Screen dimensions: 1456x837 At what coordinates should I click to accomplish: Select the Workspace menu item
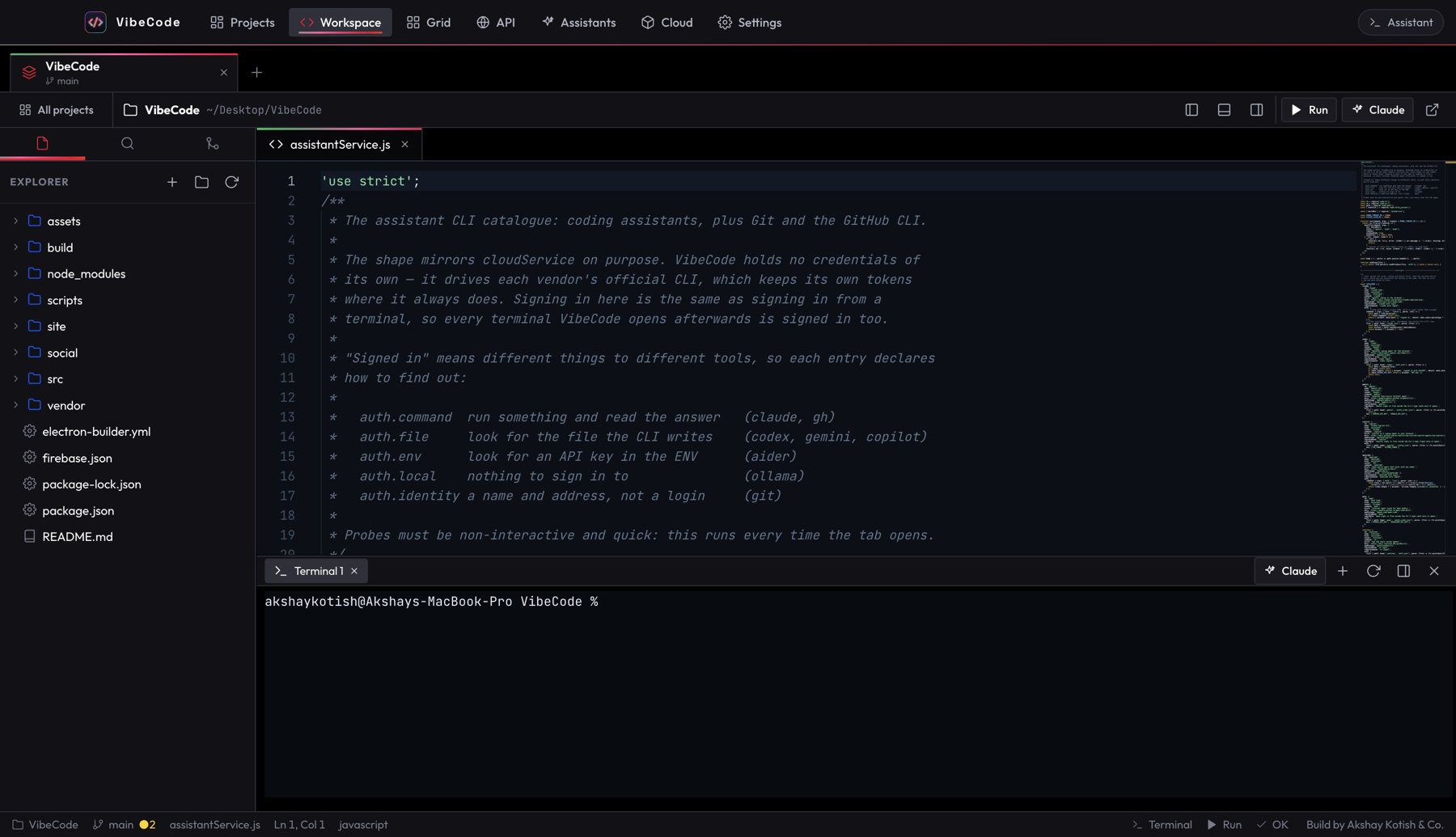coord(341,23)
